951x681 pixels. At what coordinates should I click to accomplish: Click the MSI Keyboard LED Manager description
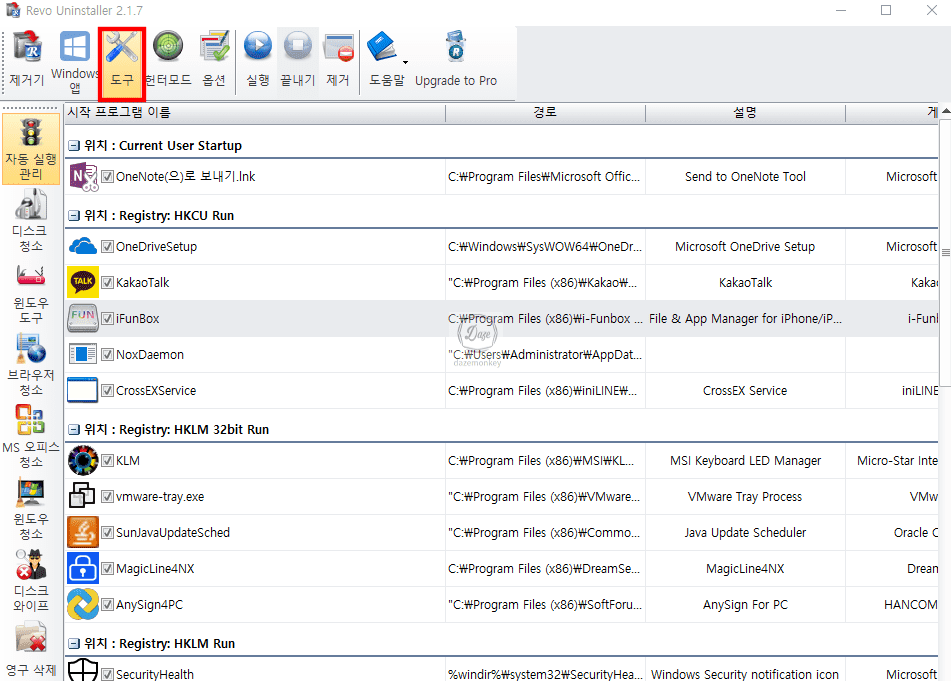(745, 460)
